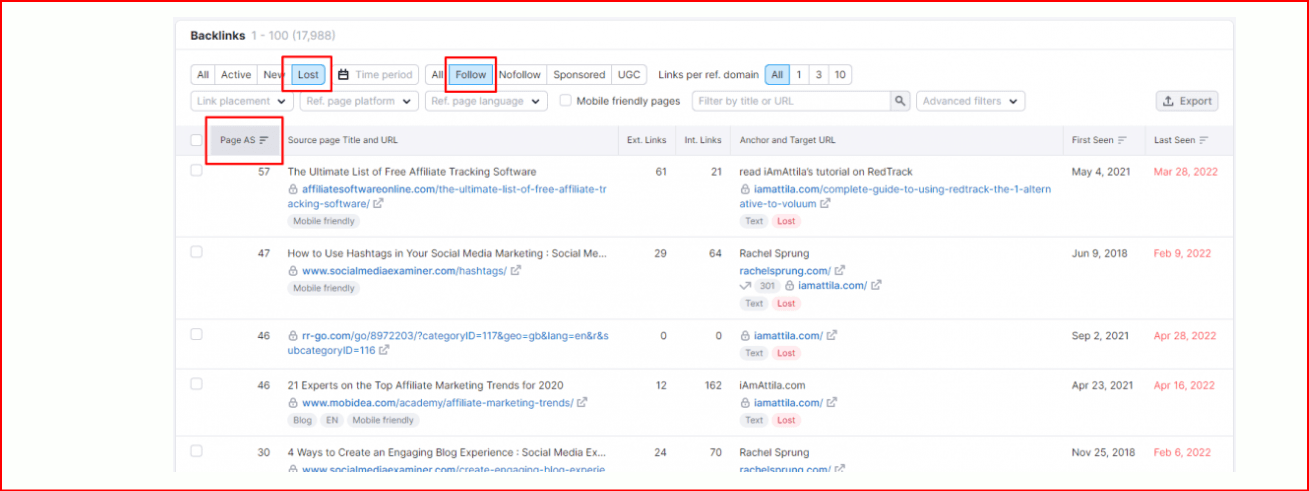1309x491 pixels.
Task: Expand the Advanced filters dropdown
Action: click(972, 101)
